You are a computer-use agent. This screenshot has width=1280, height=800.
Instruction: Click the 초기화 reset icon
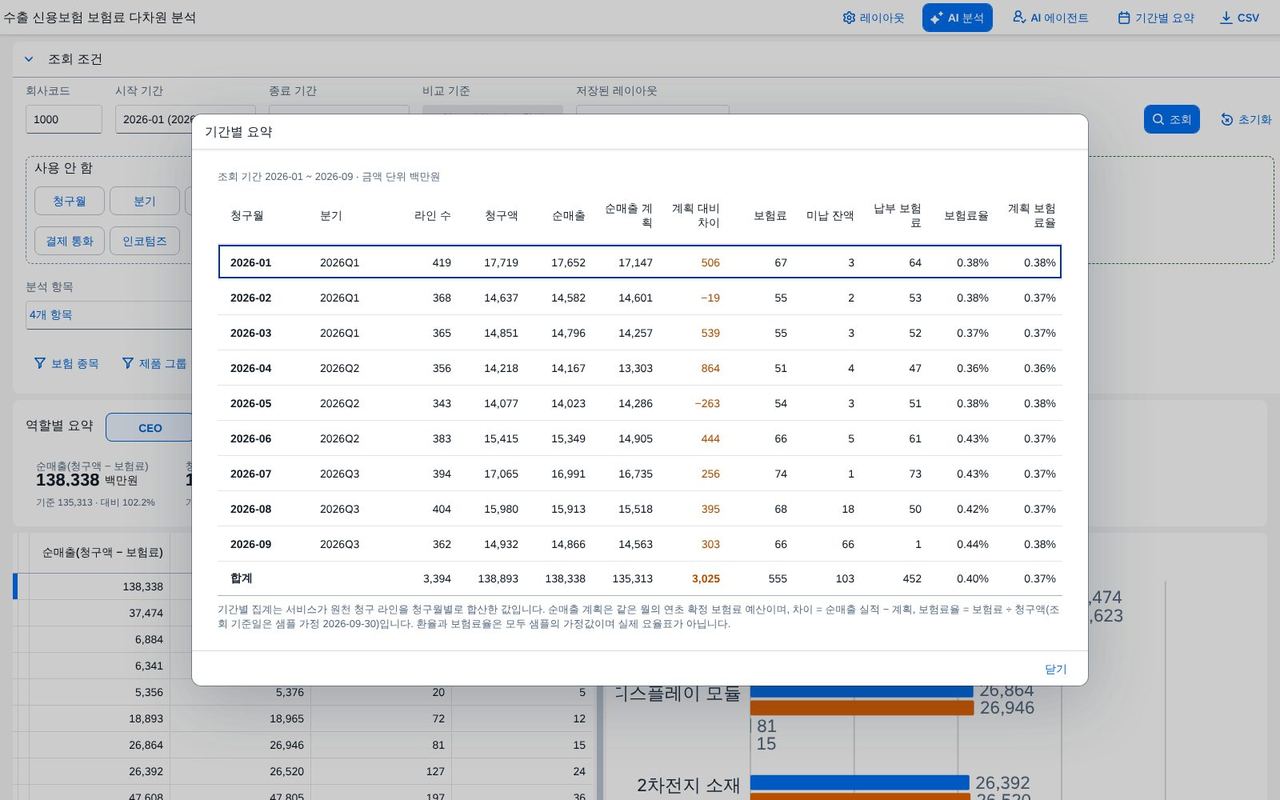(x=1227, y=119)
